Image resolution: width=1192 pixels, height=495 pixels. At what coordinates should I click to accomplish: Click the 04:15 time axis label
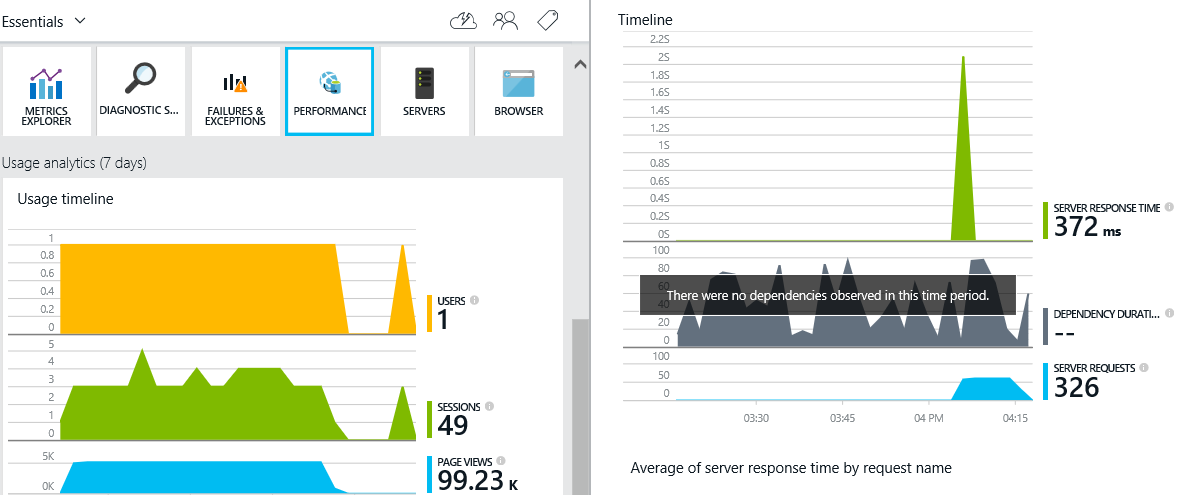pos(1016,418)
